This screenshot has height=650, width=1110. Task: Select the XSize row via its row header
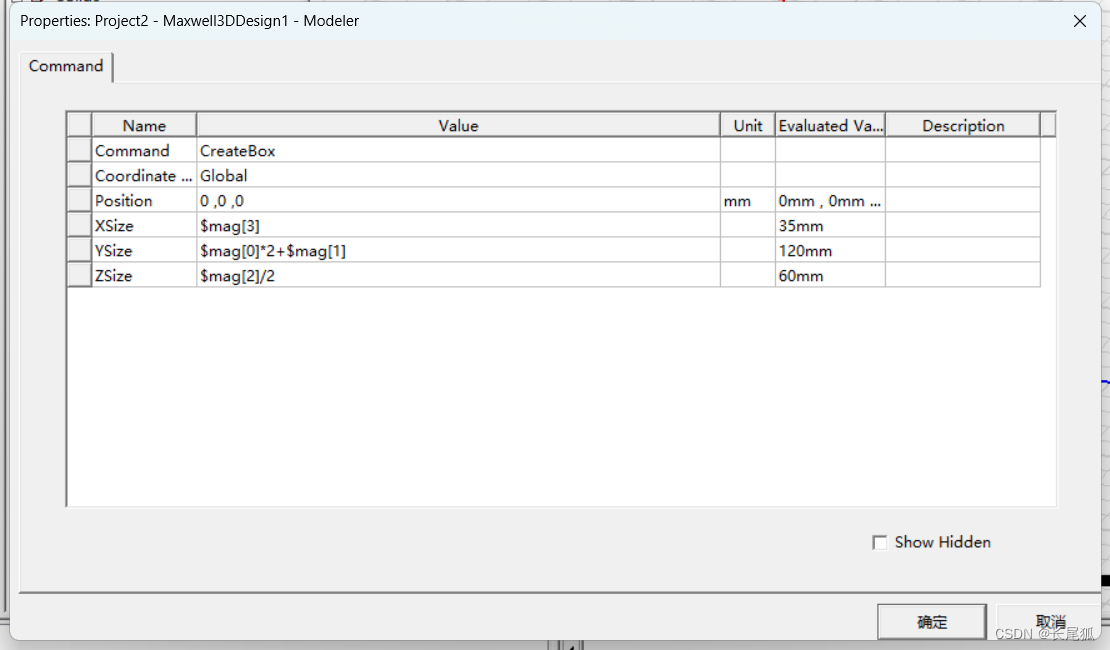coord(79,226)
